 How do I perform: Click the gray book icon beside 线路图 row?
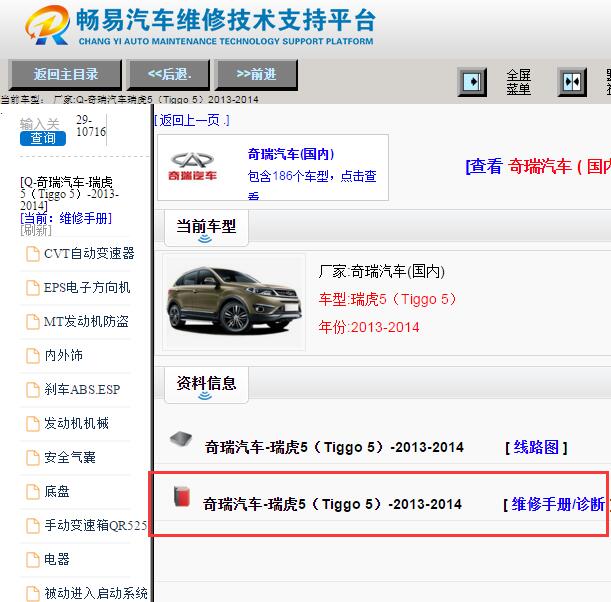(x=181, y=439)
